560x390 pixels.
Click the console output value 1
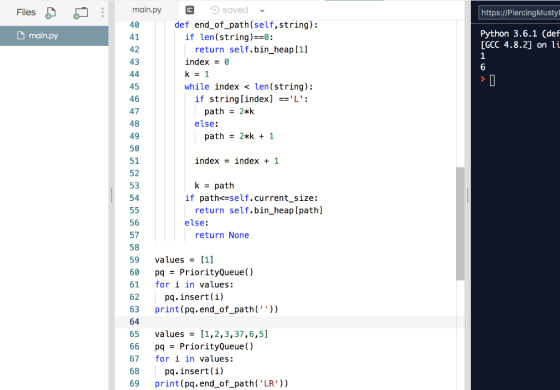(482, 56)
